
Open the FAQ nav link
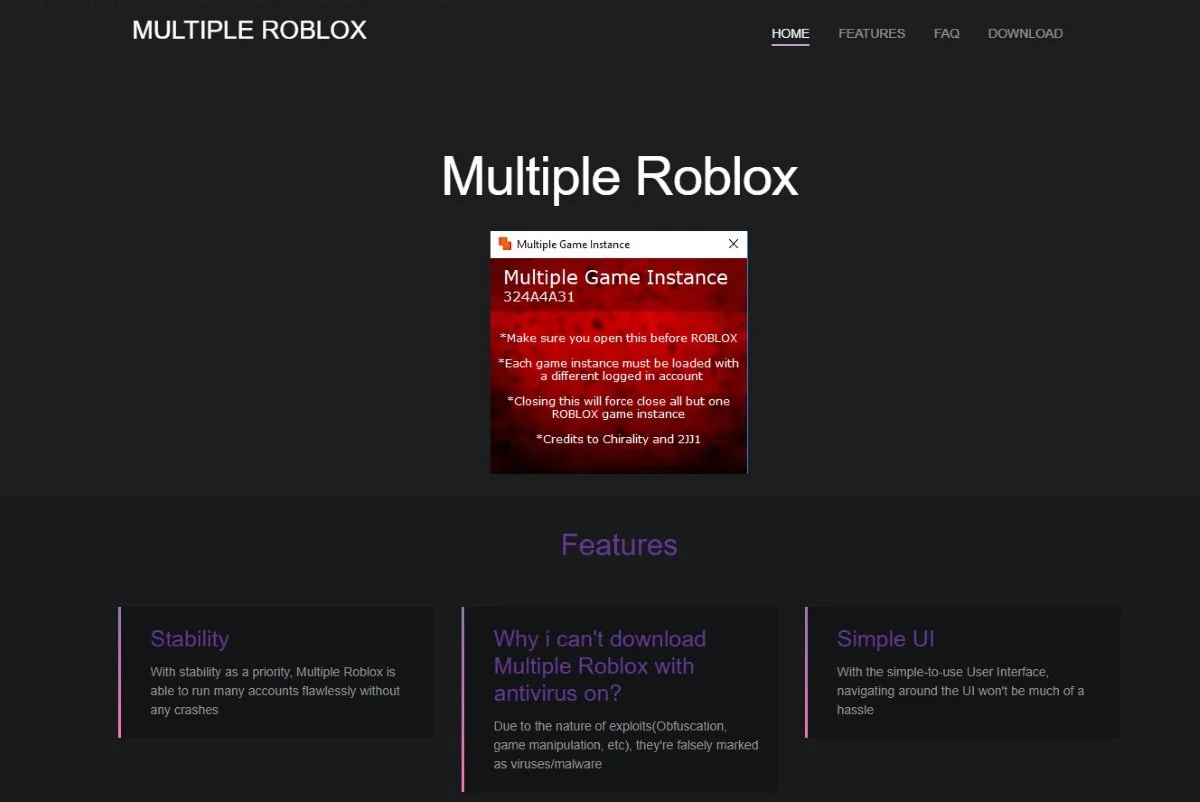[x=946, y=33]
